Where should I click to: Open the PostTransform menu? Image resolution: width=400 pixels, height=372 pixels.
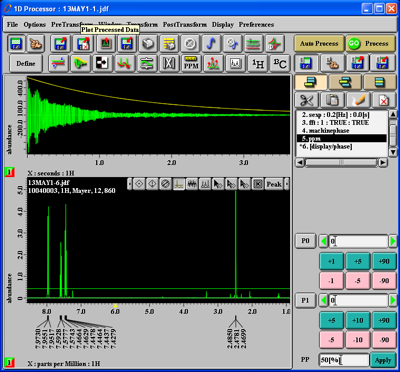[185, 25]
